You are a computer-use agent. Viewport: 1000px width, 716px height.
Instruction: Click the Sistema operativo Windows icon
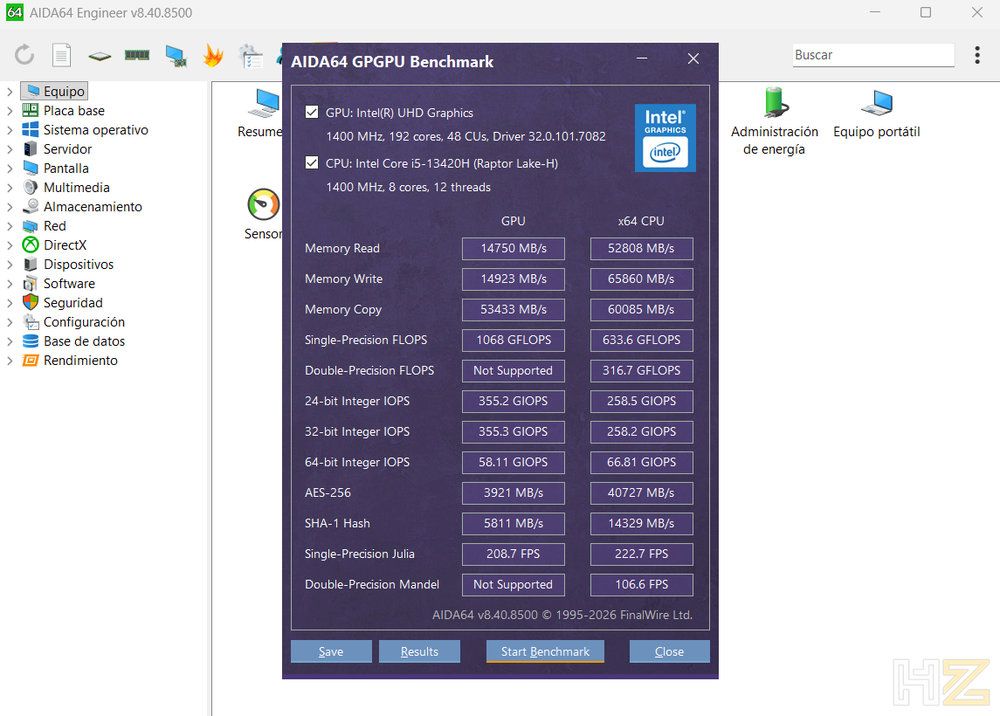[30, 129]
